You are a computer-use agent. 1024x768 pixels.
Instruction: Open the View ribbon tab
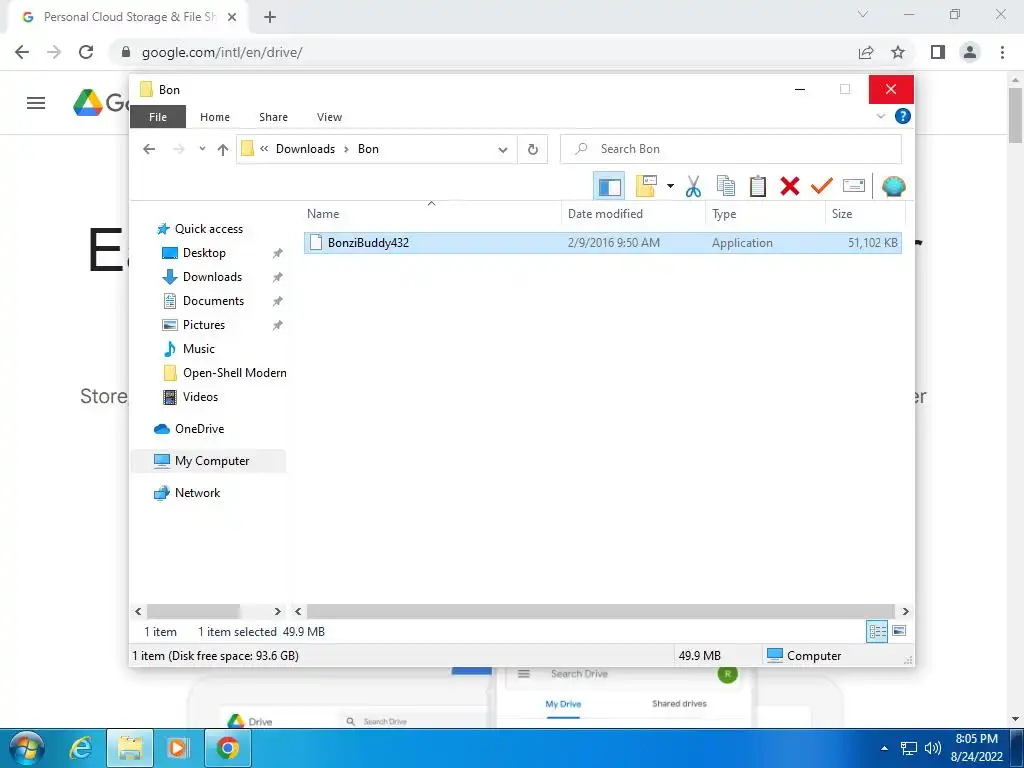pyautogui.click(x=329, y=117)
